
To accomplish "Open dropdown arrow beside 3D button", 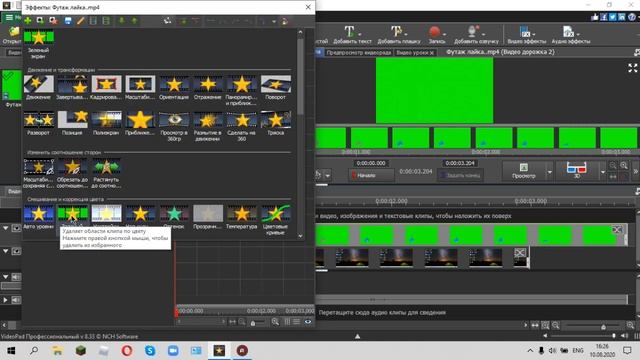I will [602, 172].
